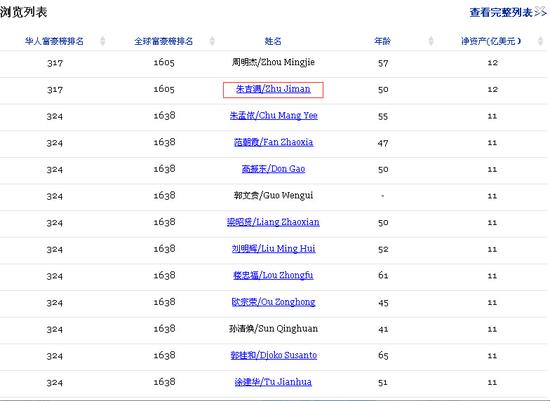Screen dimensions: 550x401
Task: Click rank 317 in Zhou Mingjie row
Action: pyautogui.click(x=55, y=63)
